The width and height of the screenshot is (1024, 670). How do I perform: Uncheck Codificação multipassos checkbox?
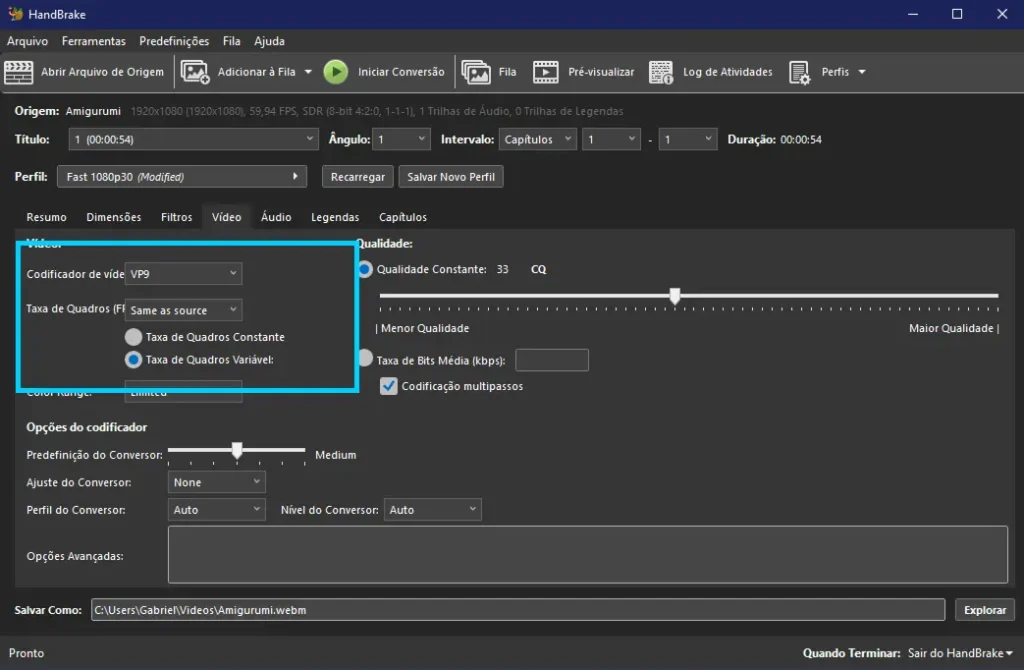tap(389, 386)
